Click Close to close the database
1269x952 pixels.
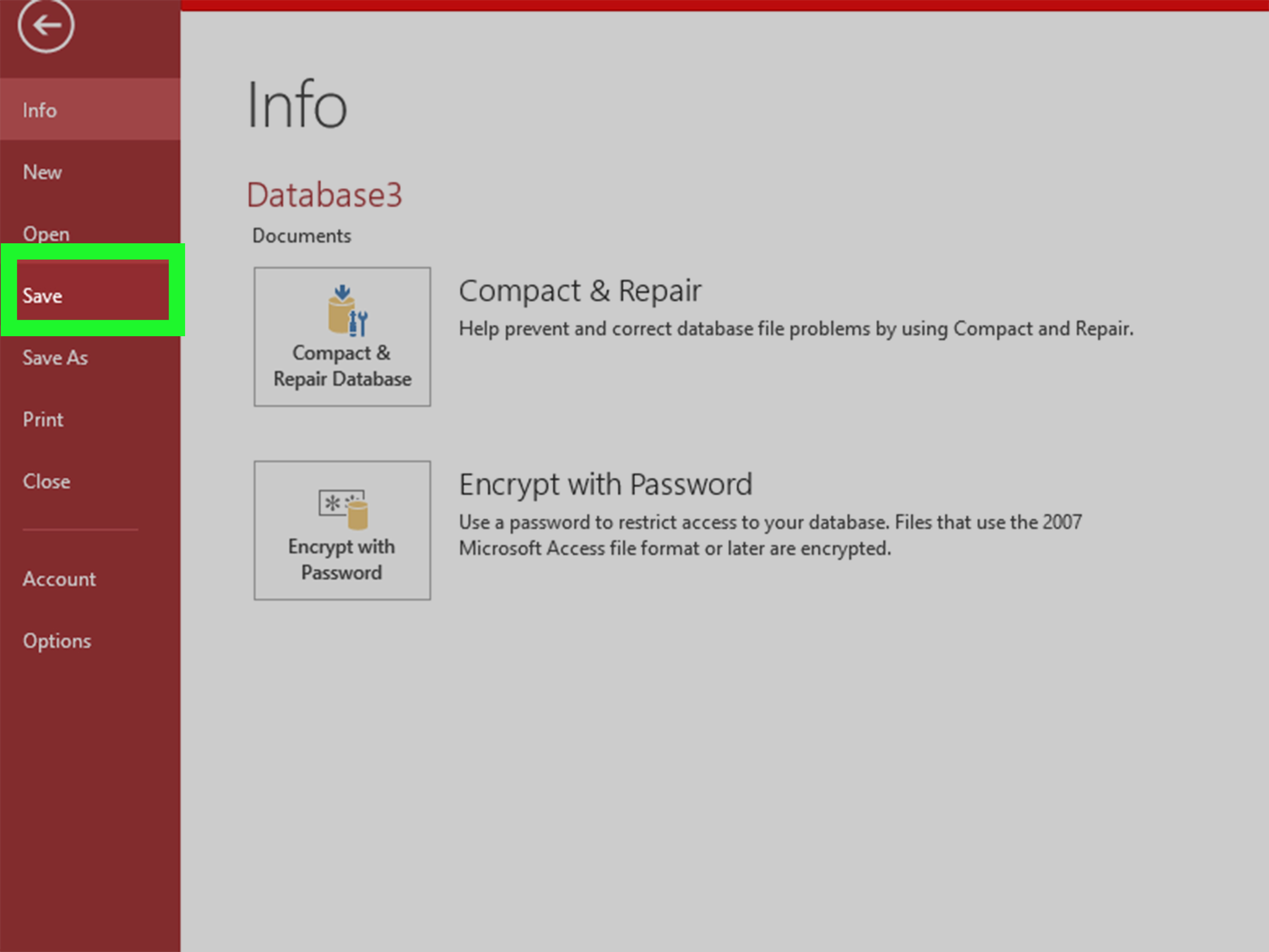(x=46, y=481)
